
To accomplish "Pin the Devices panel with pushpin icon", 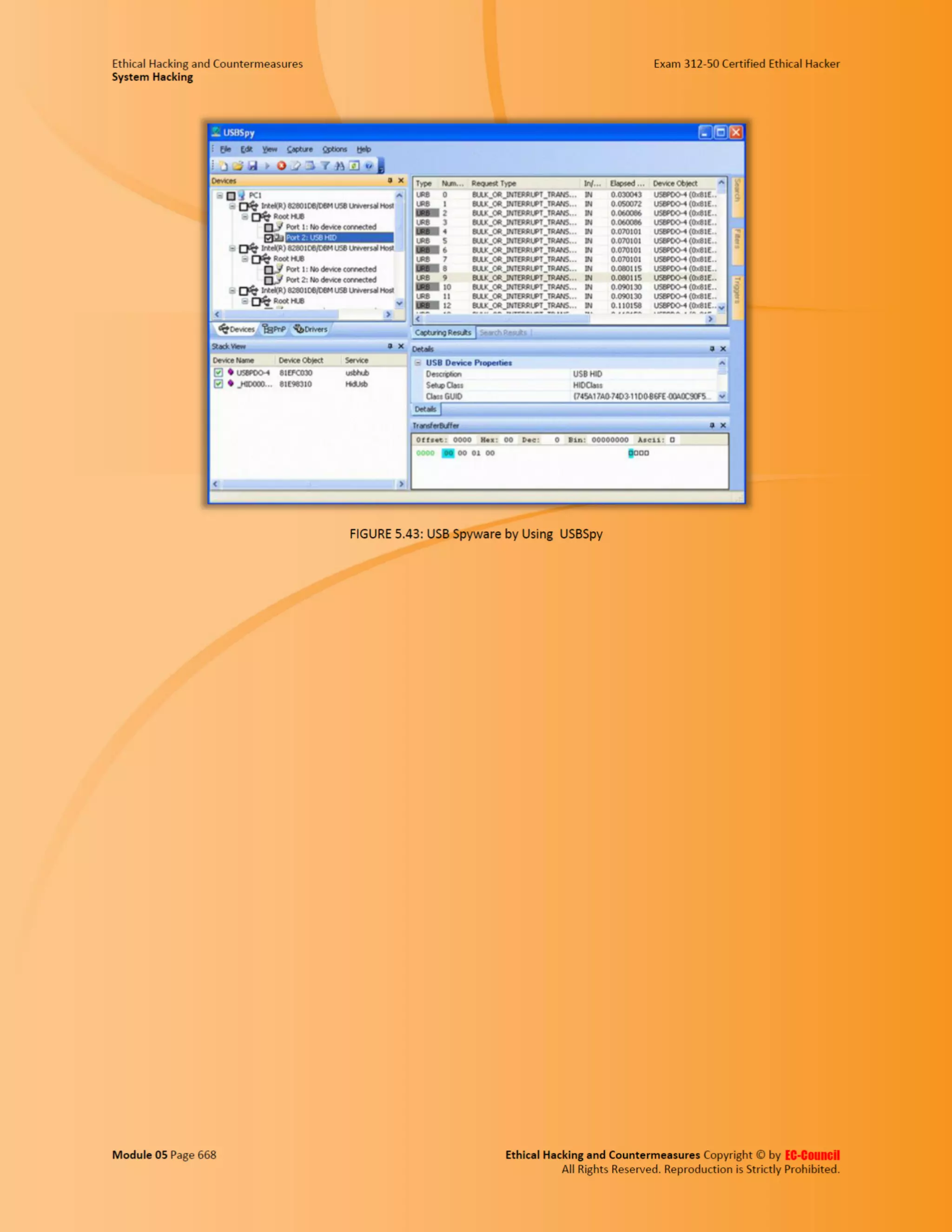I will (x=390, y=181).
